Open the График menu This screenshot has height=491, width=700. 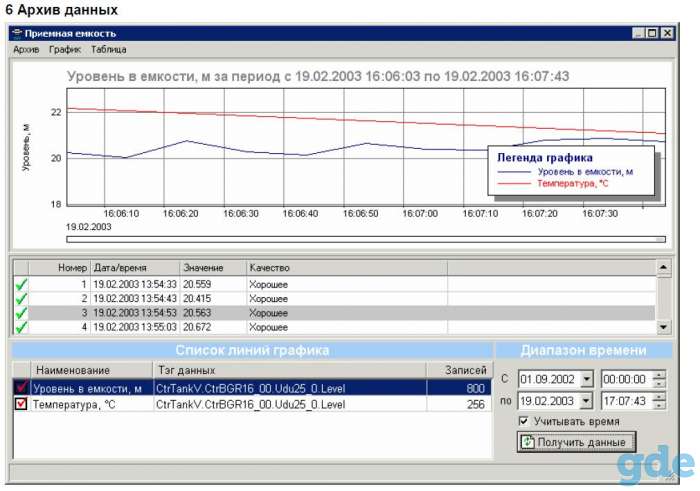[x=65, y=50]
